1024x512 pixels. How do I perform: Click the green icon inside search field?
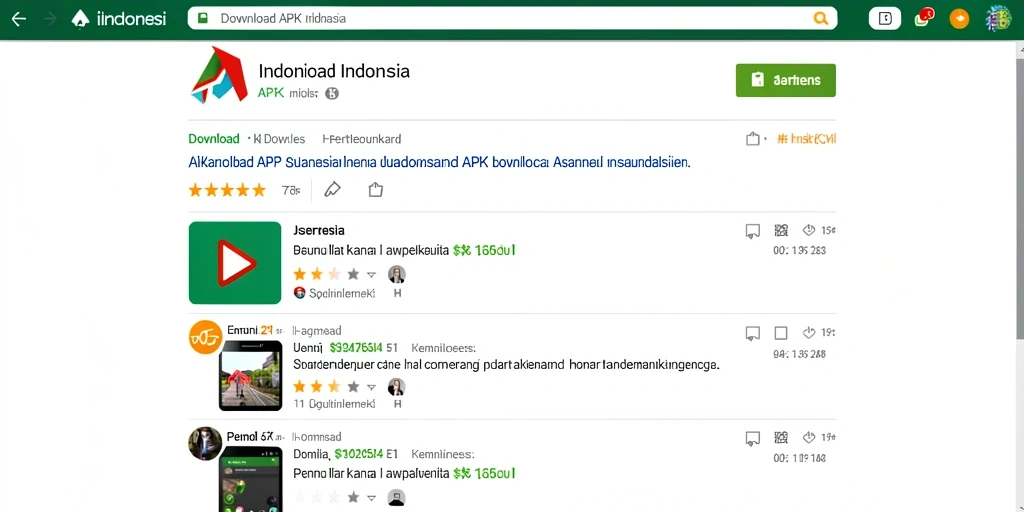(x=202, y=18)
